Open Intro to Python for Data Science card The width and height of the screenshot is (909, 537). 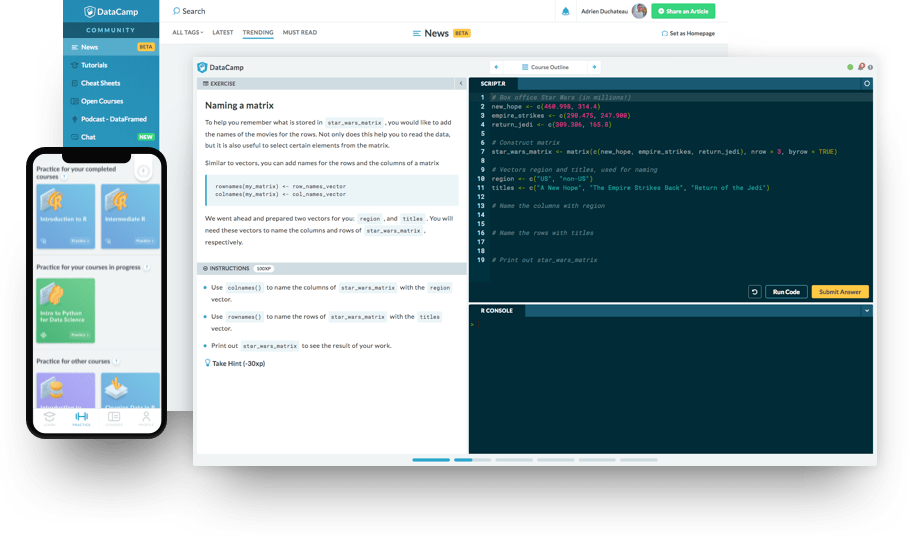pyautogui.click(x=66, y=310)
